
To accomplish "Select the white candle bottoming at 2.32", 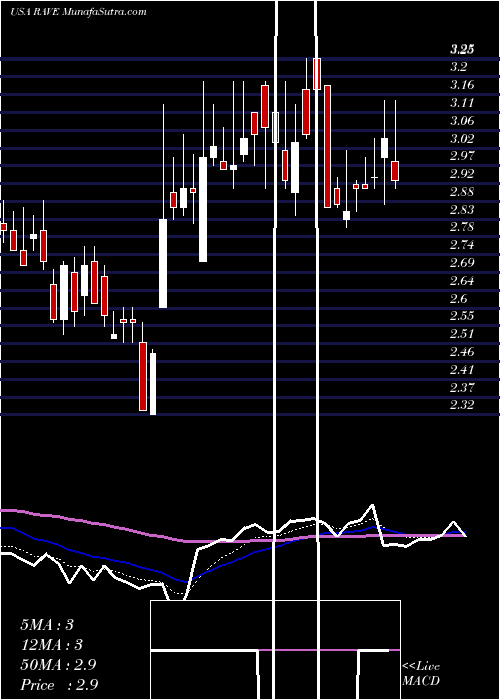I will 153,384.
